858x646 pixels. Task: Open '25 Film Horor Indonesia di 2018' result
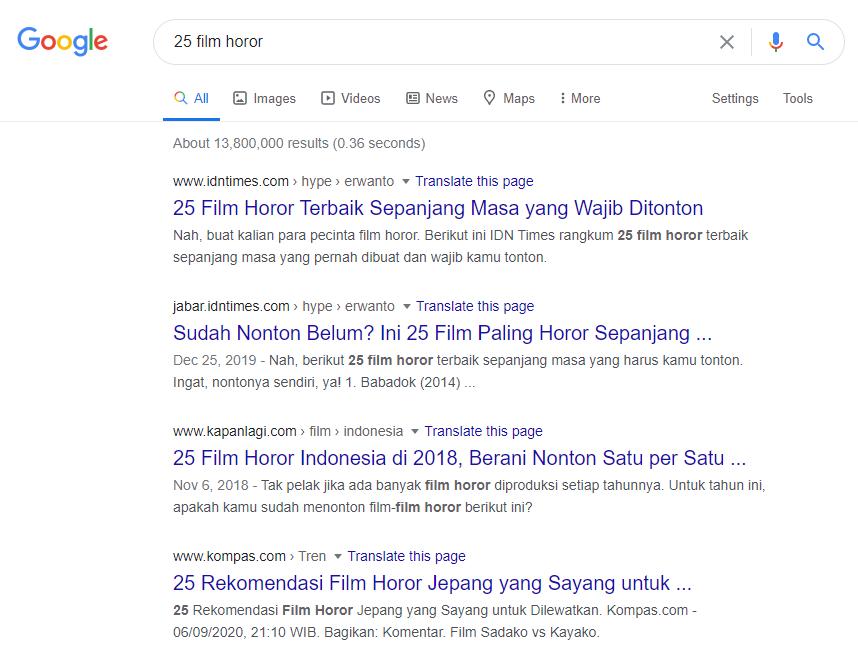(x=460, y=458)
